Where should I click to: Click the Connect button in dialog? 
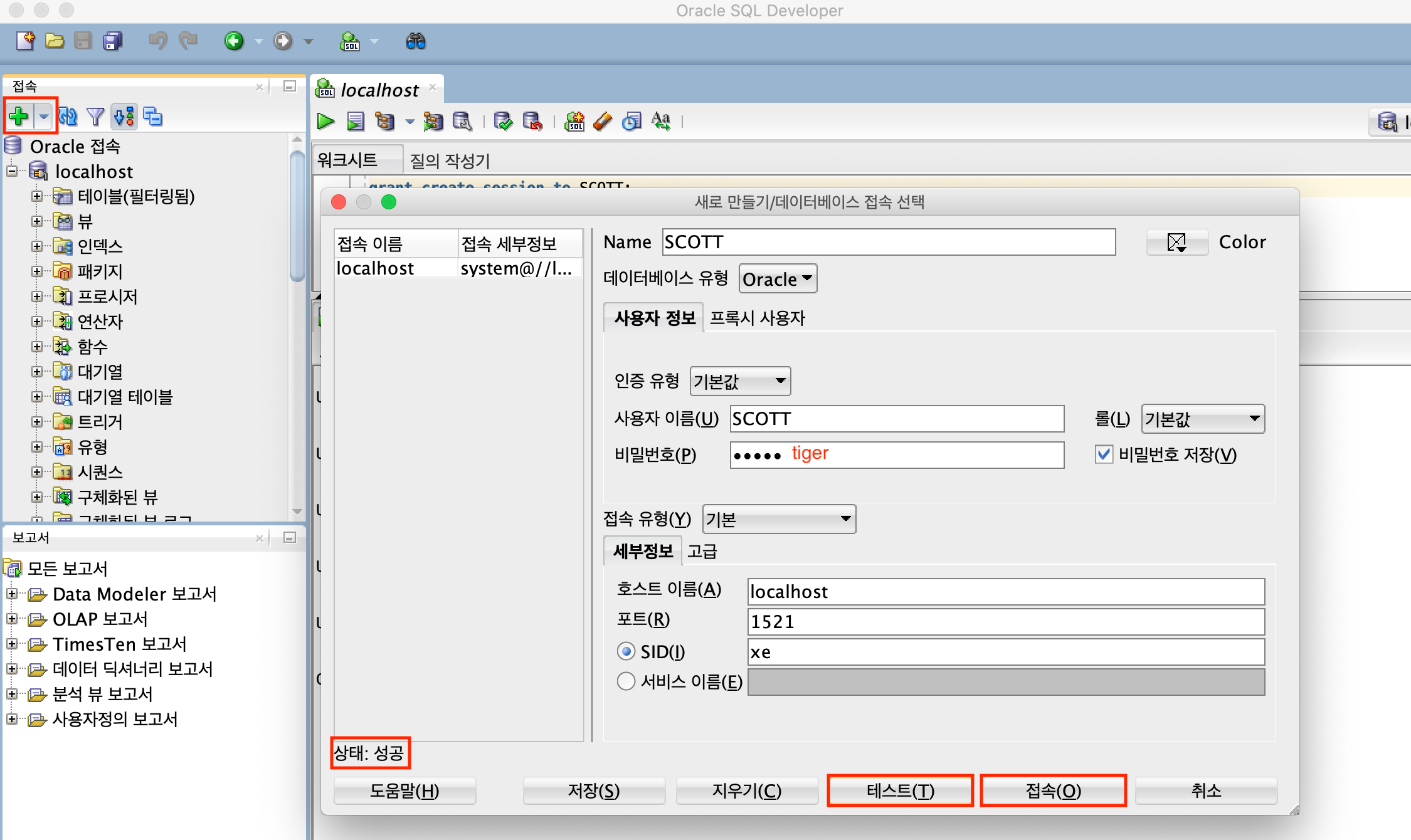click(x=1053, y=790)
